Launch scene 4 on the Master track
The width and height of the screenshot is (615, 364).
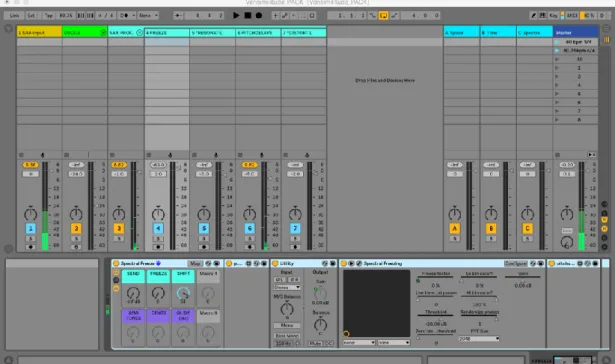click(x=557, y=85)
